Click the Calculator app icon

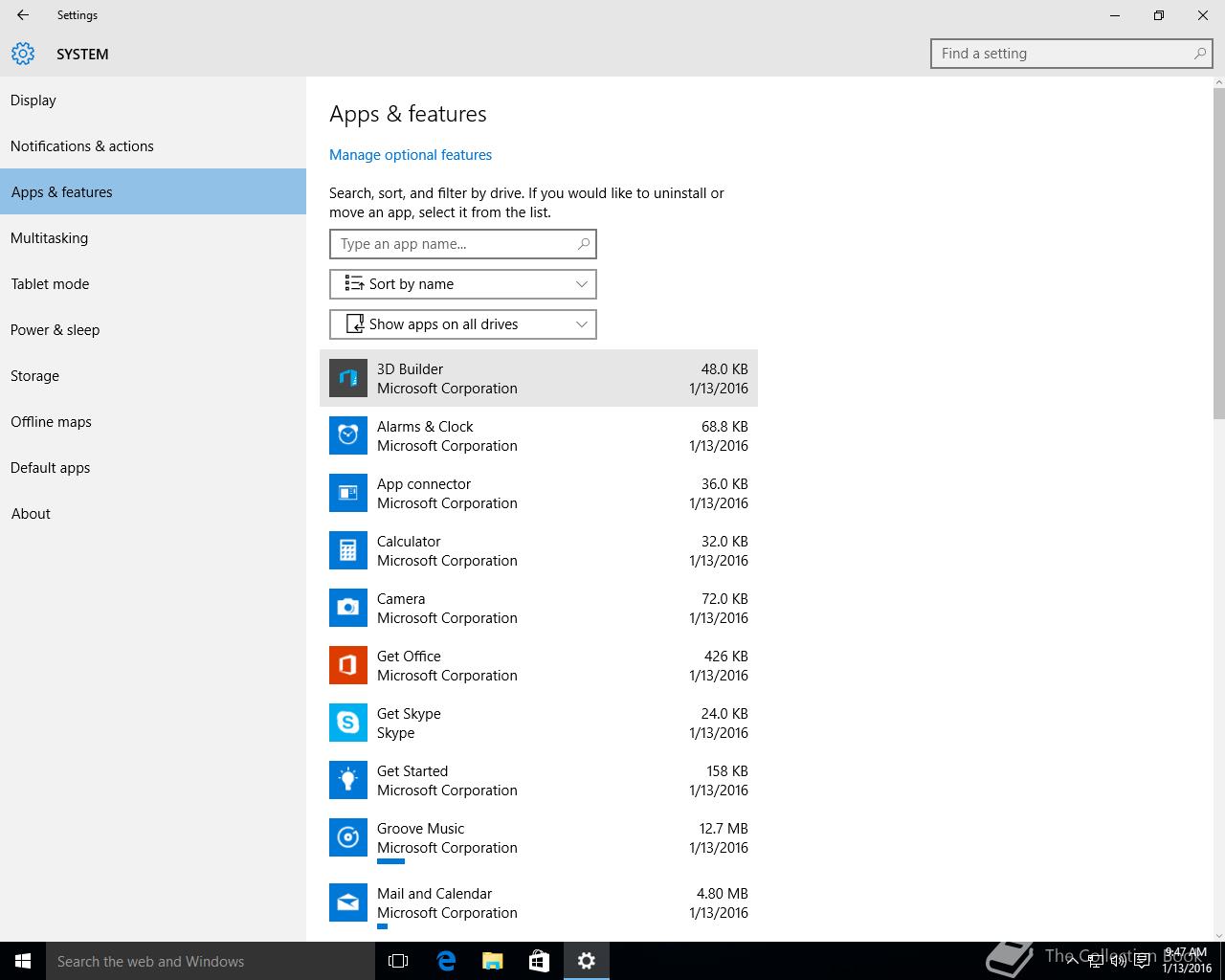(348, 550)
